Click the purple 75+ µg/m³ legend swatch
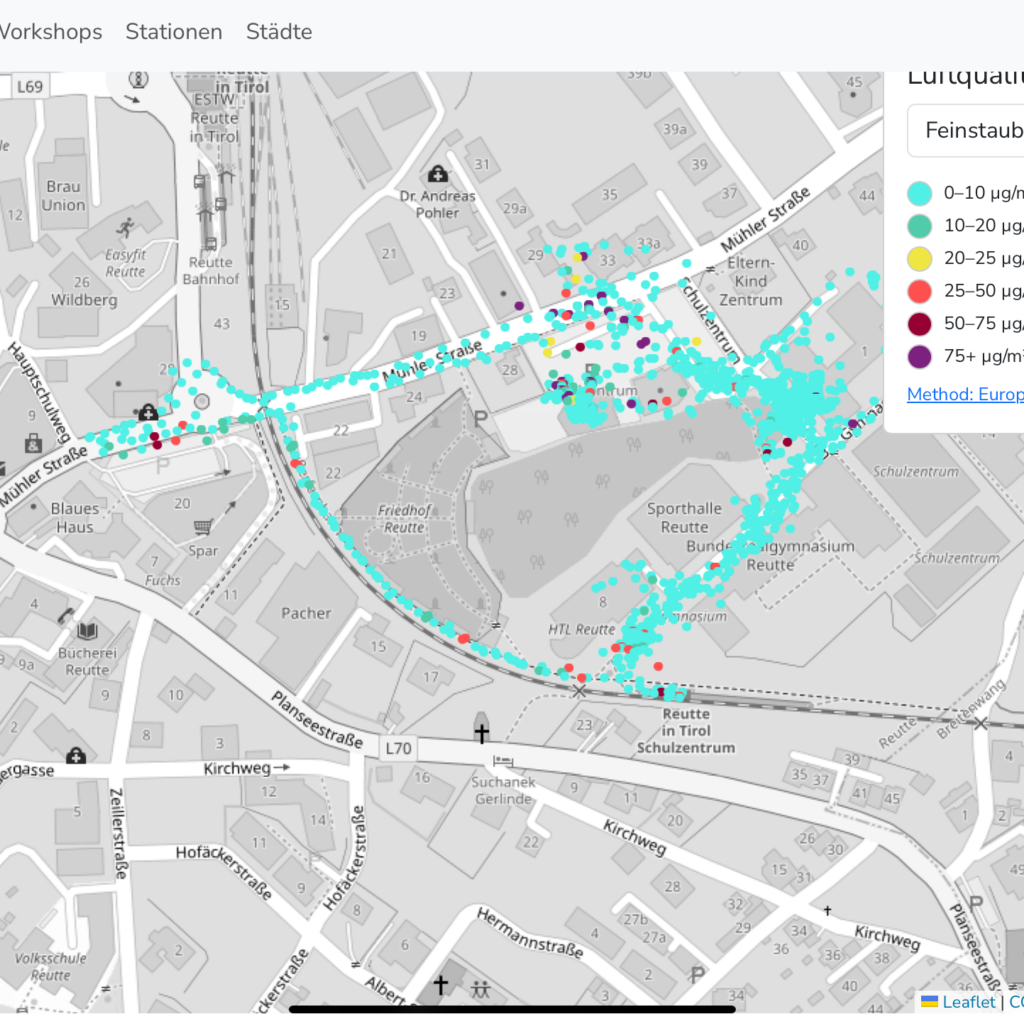Image resolution: width=1024 pixels, height=1024 pixels. (x=920, y=355)
